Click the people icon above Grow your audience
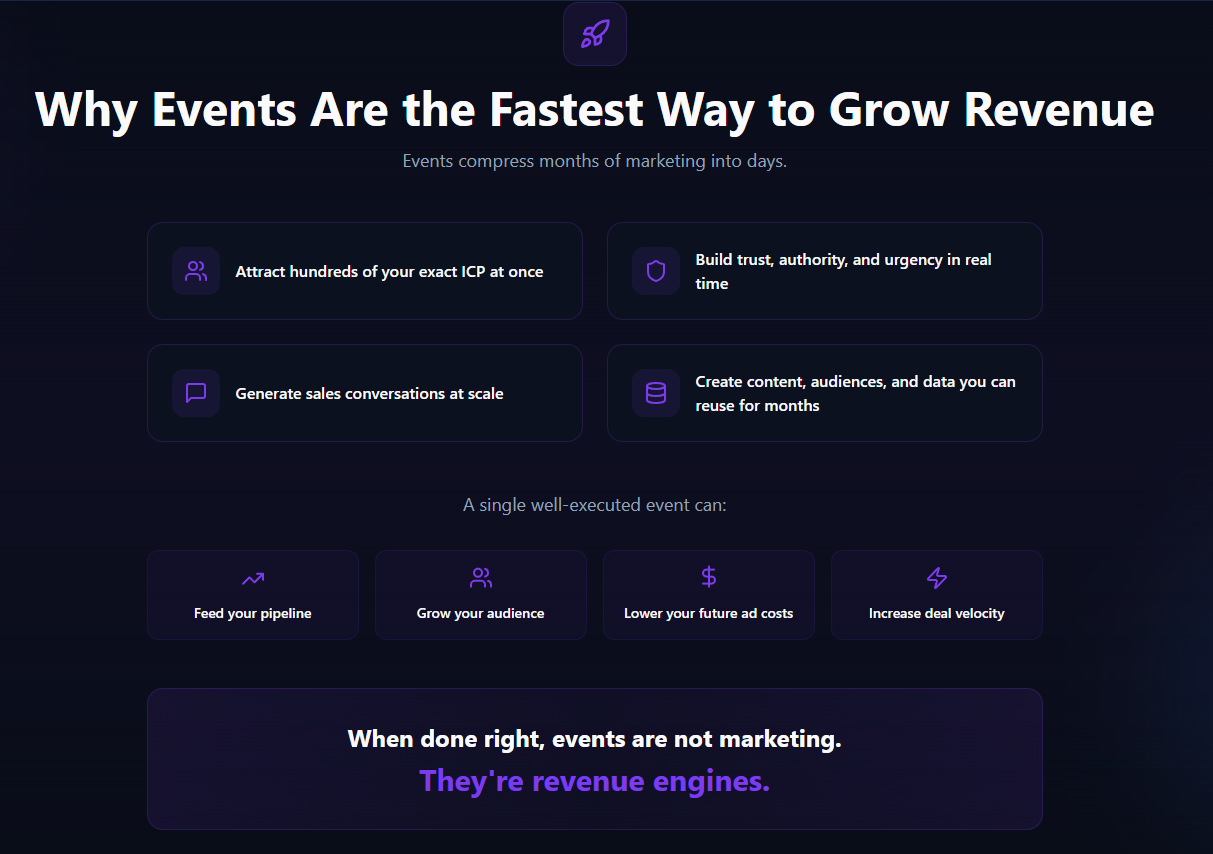 480,577
